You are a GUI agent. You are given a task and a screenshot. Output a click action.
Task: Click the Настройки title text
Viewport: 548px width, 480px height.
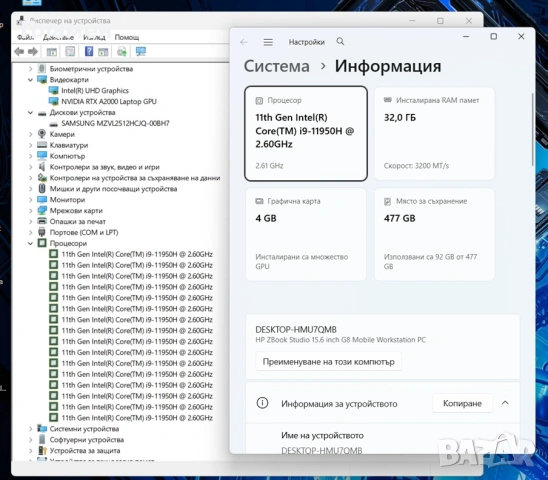coord(307,42)
